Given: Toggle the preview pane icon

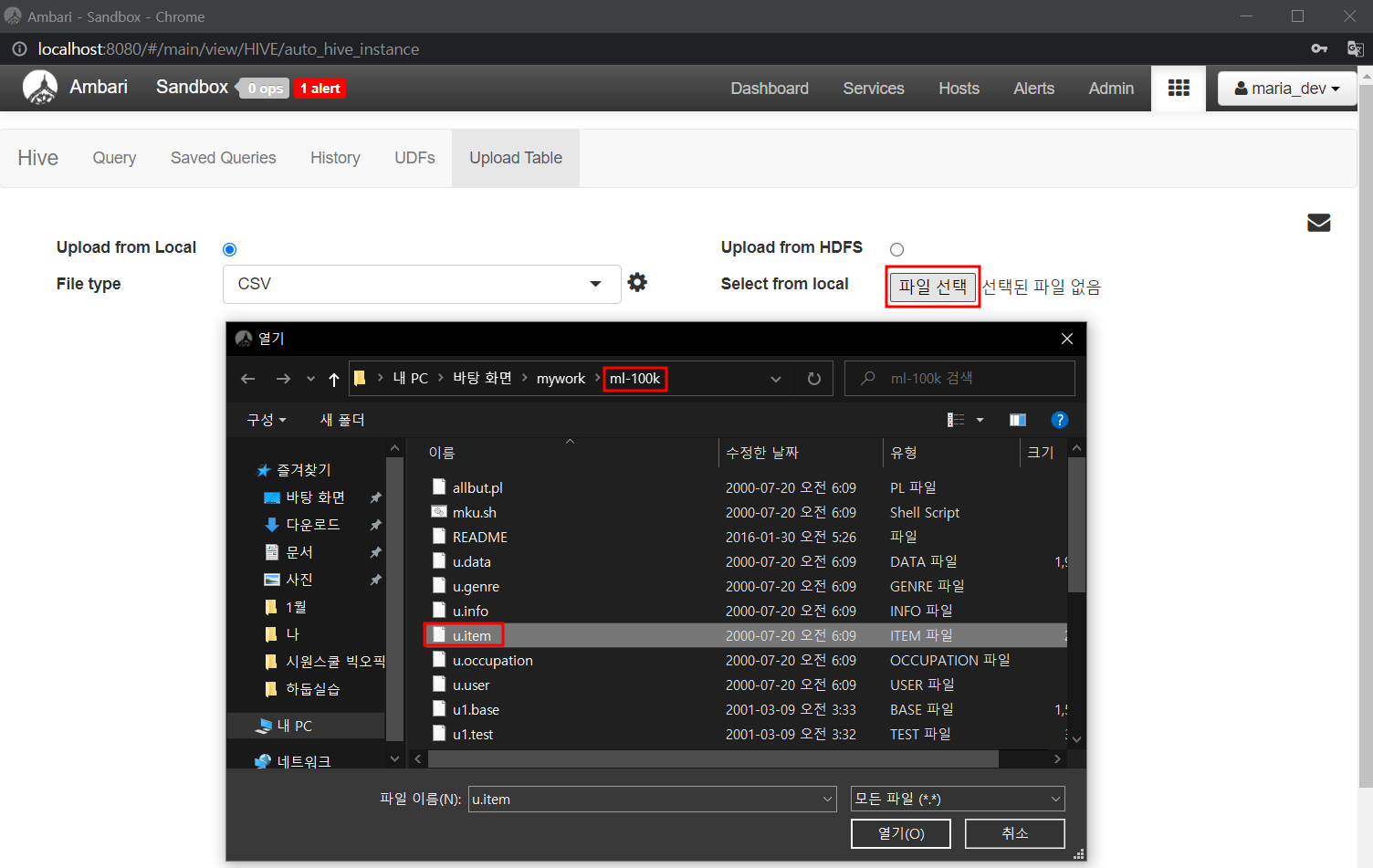Looking at the screenshot, I should click(1018, 420).
